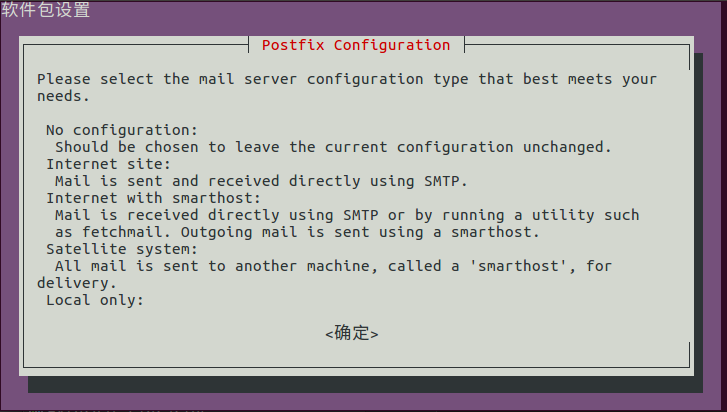Screen dimensions: 727x412
Task: Click the word "needs." in the prompt
Action: point(64,96)
